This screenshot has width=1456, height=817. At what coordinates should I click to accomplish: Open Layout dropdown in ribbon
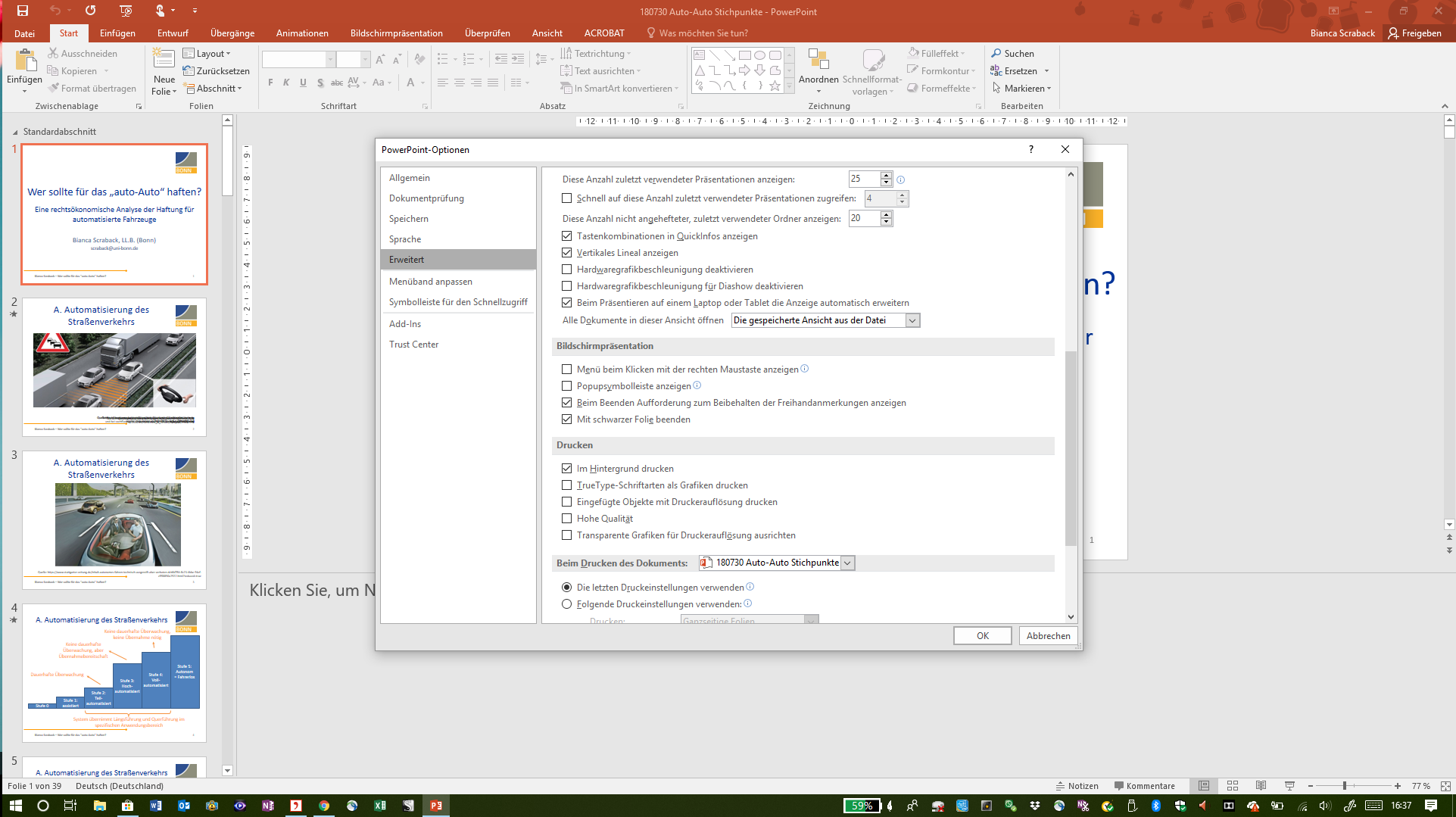207,53
